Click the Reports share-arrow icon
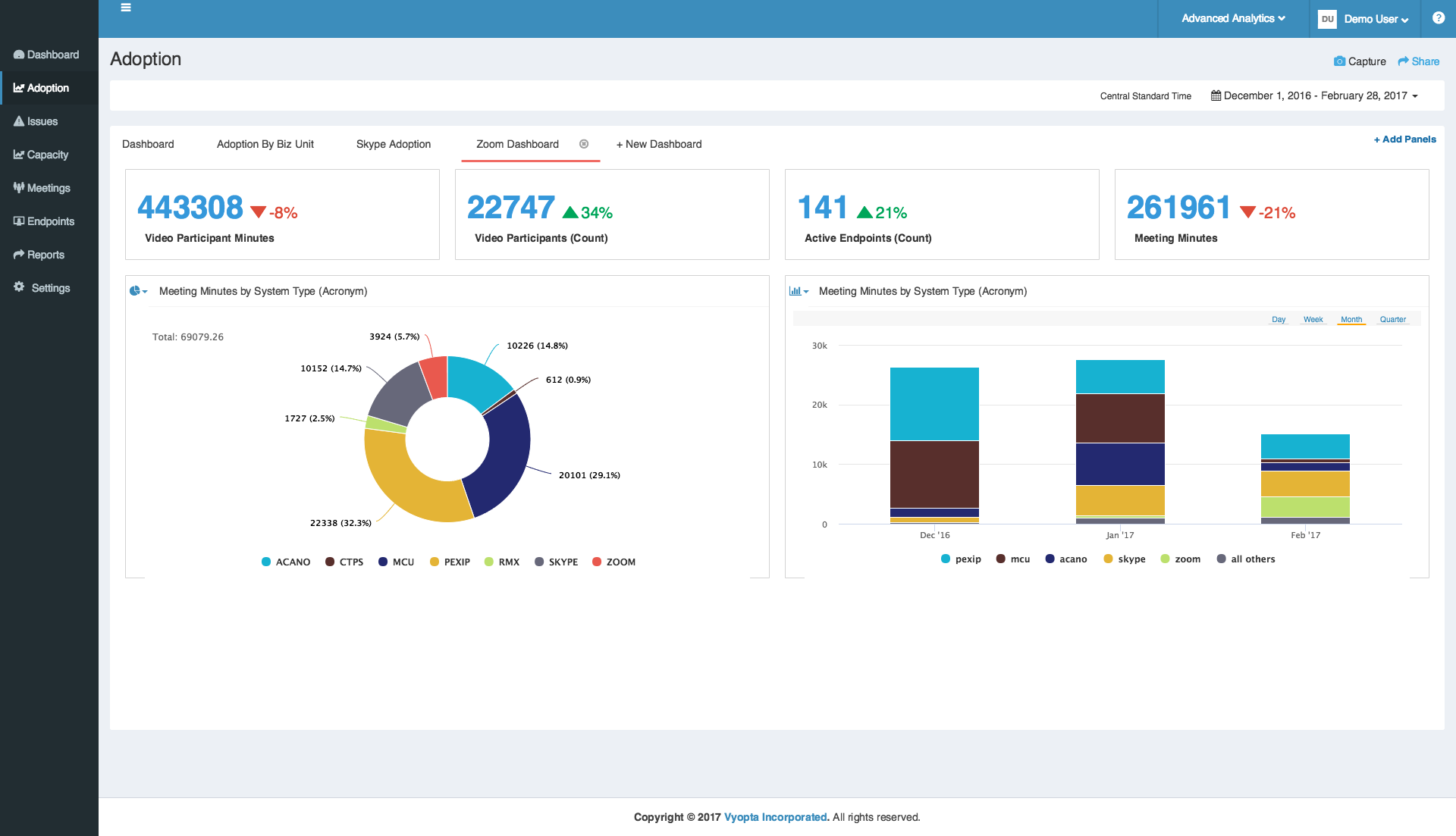 (19, 255)
